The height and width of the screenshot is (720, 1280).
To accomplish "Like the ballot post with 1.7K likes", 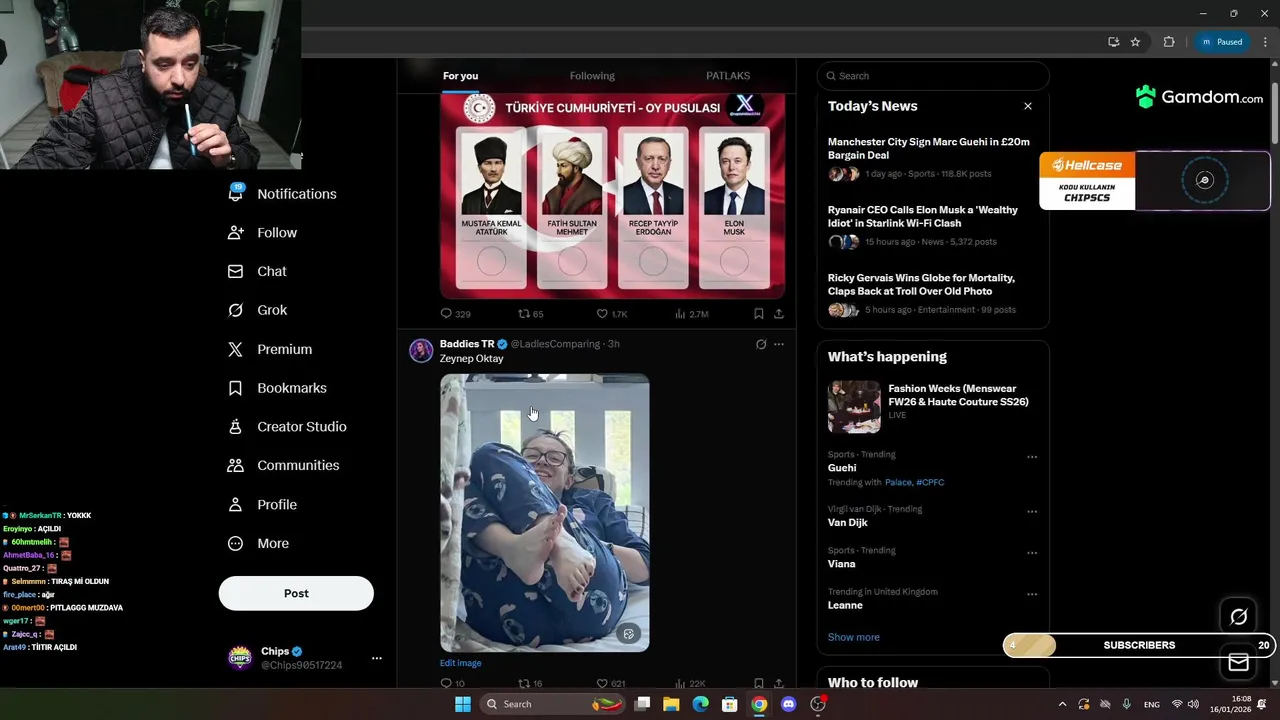I will pyautogui.click(x=611, y=314).
